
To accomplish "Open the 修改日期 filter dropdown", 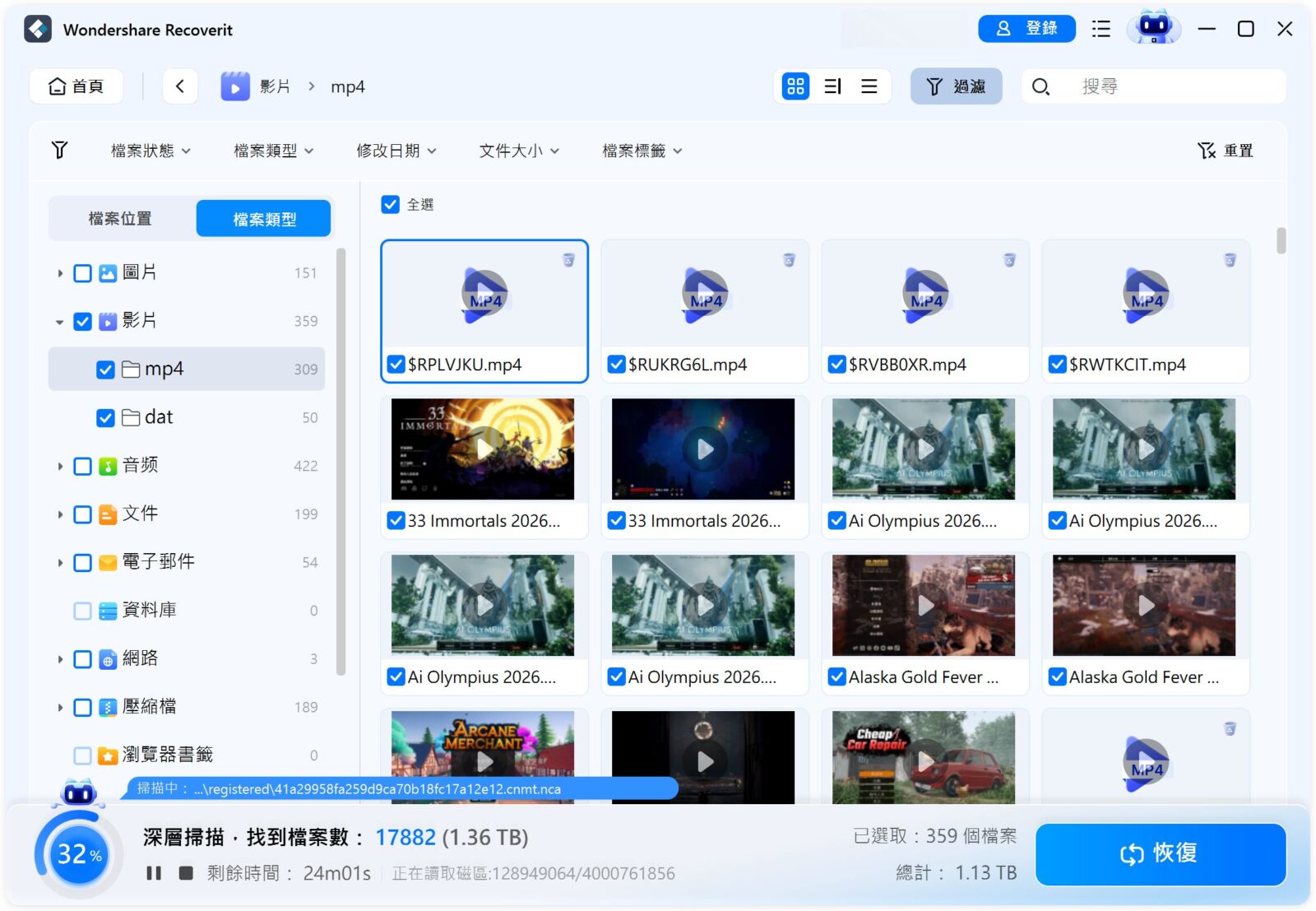I will click(x=396, y=151).
